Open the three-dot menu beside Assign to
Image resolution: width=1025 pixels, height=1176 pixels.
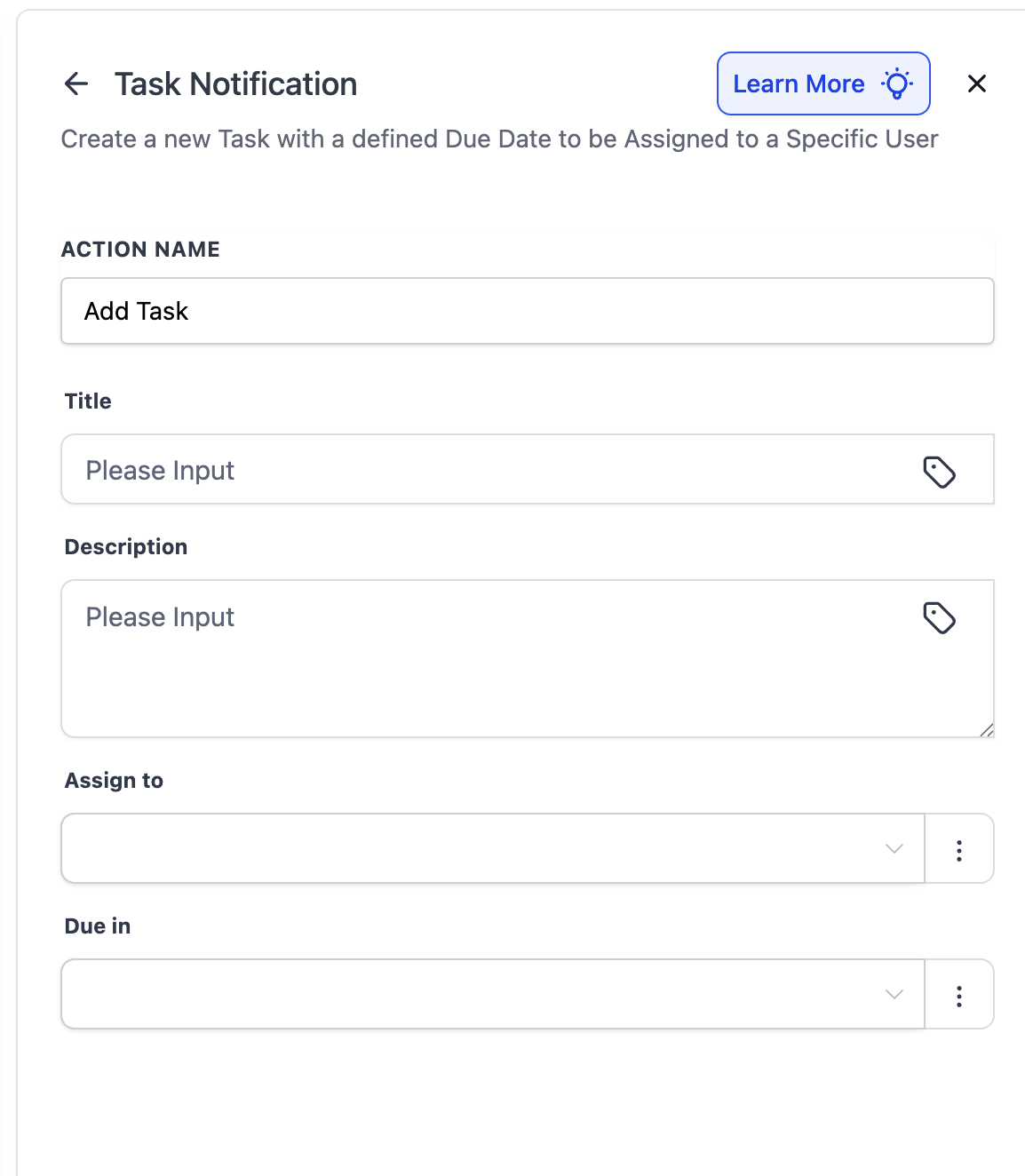[x=959, y=850]
